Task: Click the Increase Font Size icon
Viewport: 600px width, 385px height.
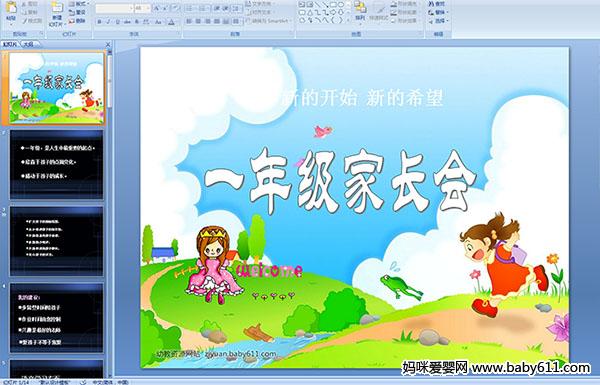Action: pyautogui.click(x=157, y=8)
